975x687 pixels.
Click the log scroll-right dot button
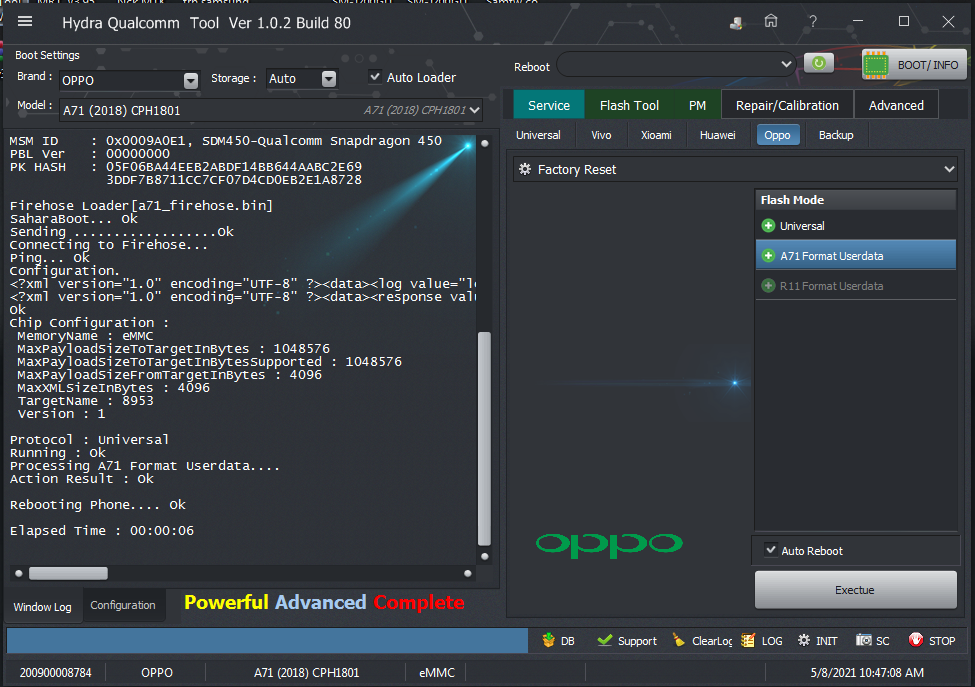[x=468, y=573]
